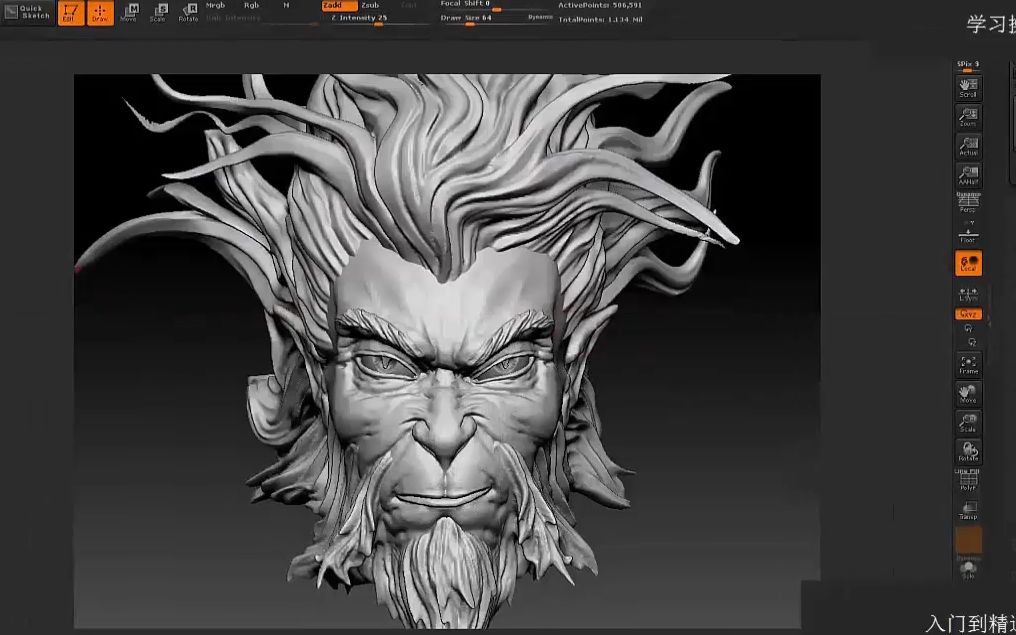
Task: Enable Perspective view with Persp toggle
Action: [x=968, y=205]
